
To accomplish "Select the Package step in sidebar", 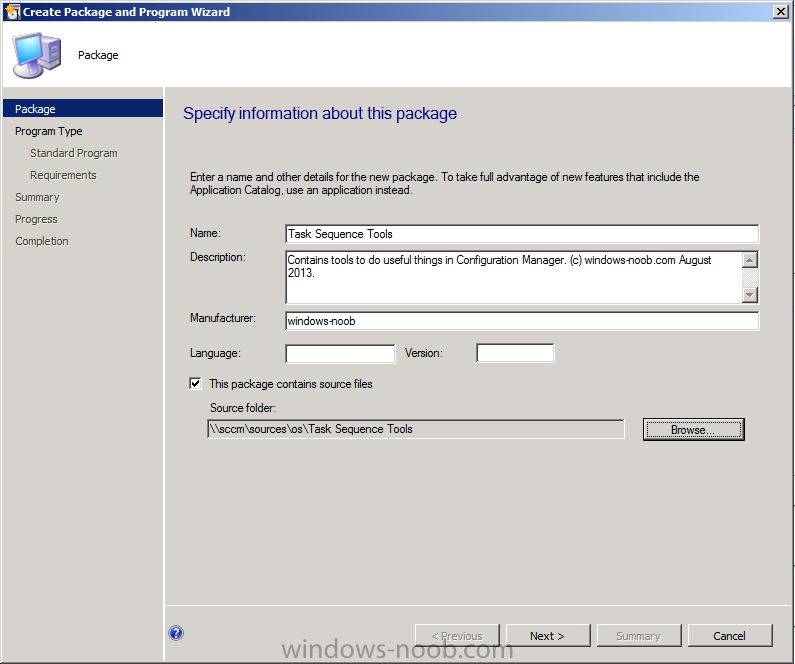I will 83,108.
